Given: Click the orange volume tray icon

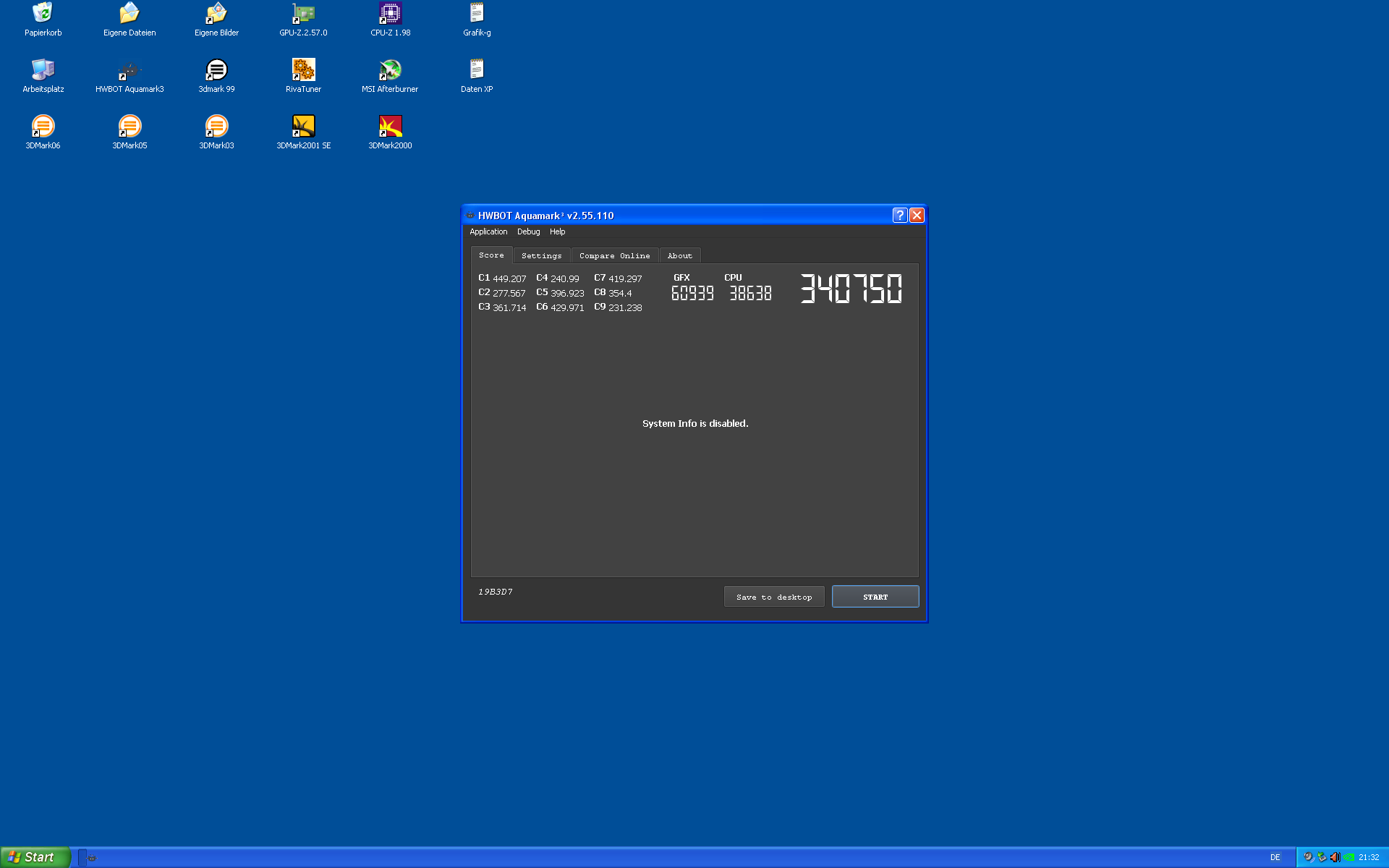Looking at the screenshot, I should point(1335,857).
